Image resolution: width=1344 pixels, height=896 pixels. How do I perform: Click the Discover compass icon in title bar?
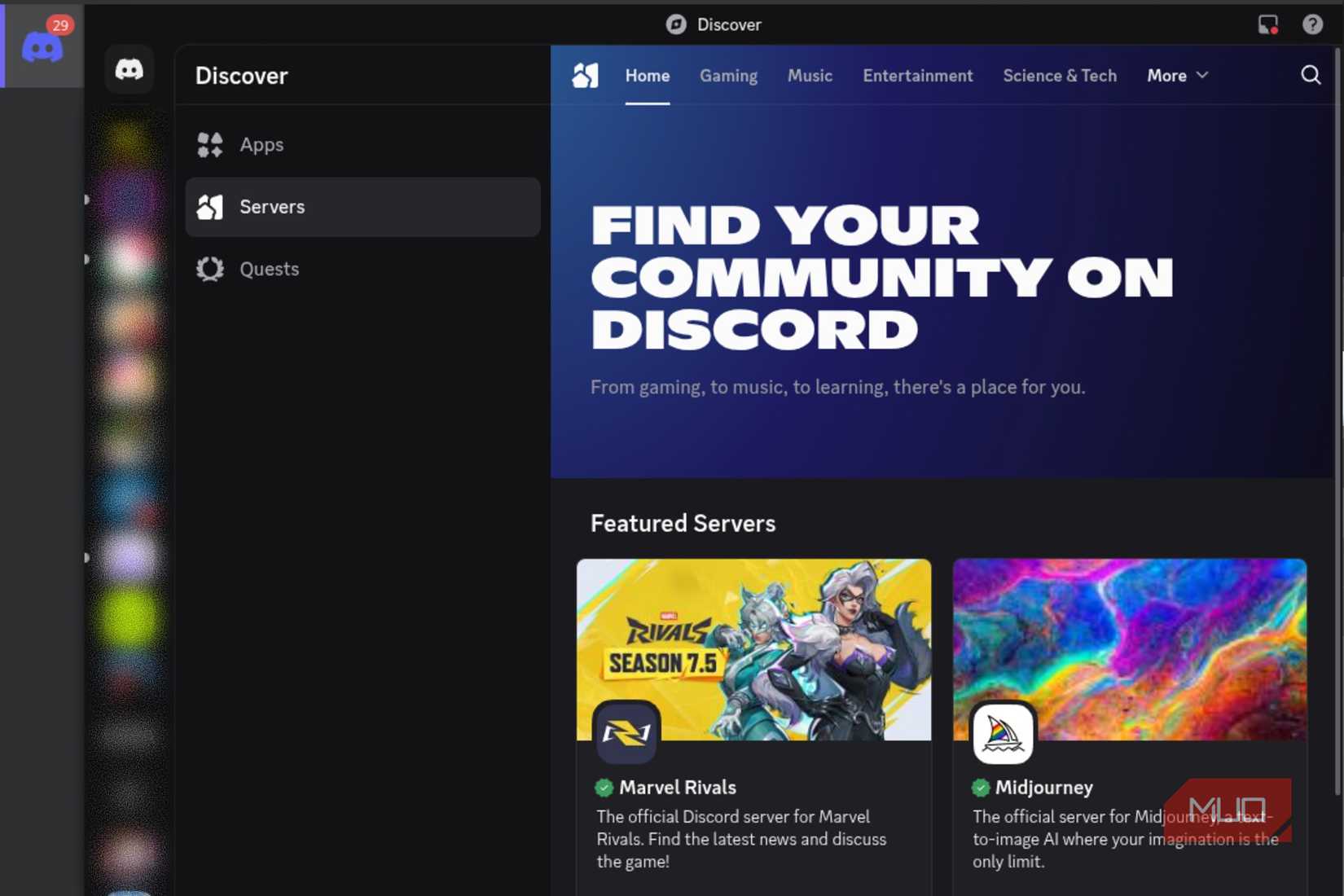676,24
